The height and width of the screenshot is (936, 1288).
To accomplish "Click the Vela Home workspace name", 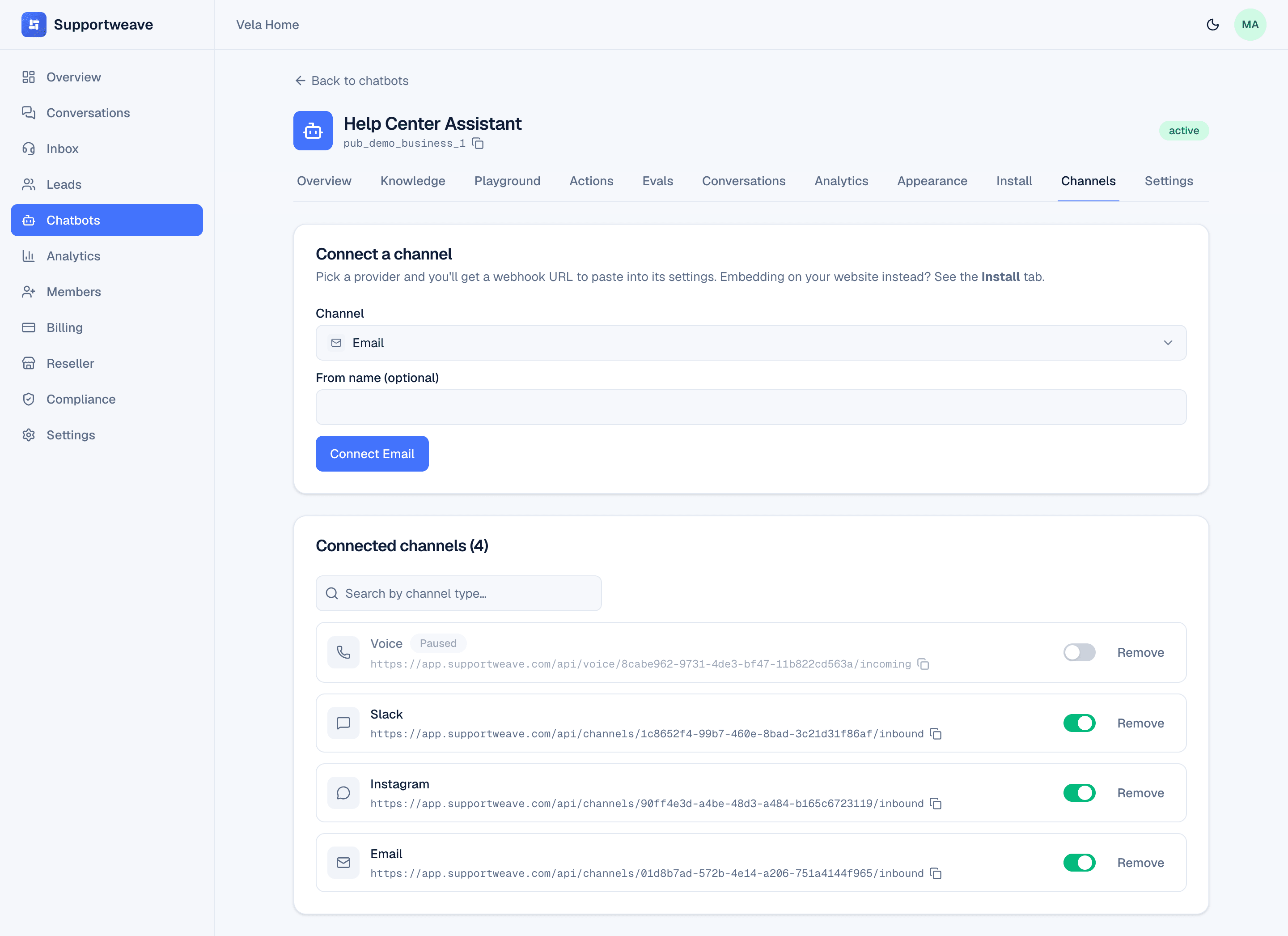I will (x=267, y=25).
